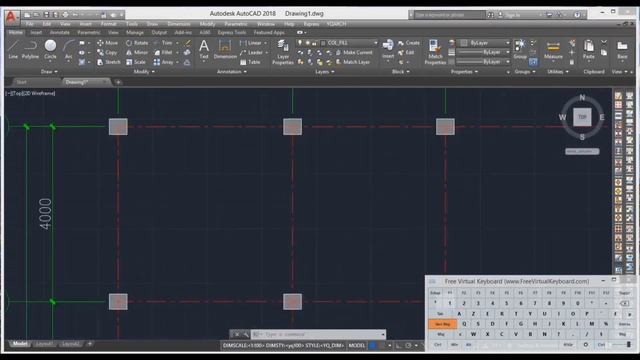
Task: Select the Line tool
Action: 13,49
